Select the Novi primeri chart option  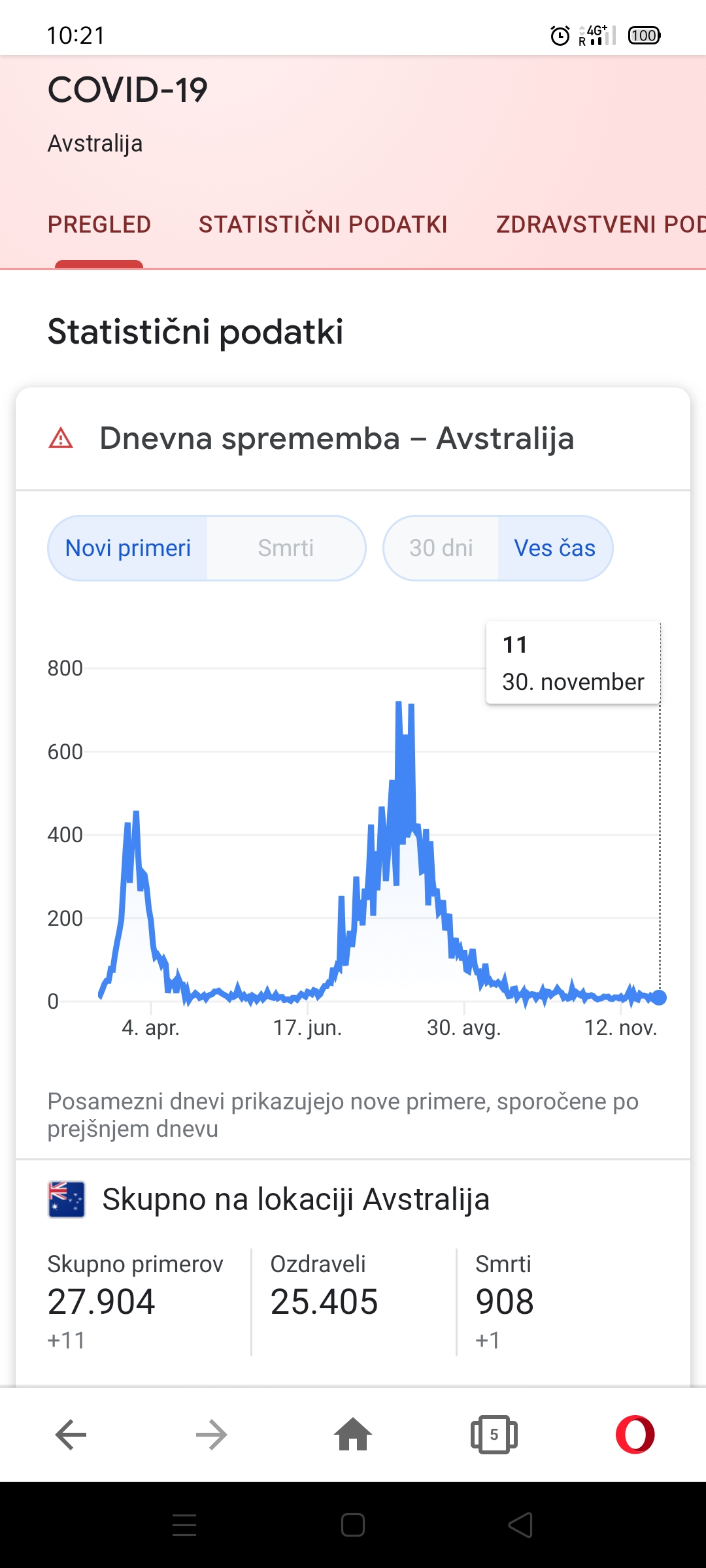pos(128,548)
